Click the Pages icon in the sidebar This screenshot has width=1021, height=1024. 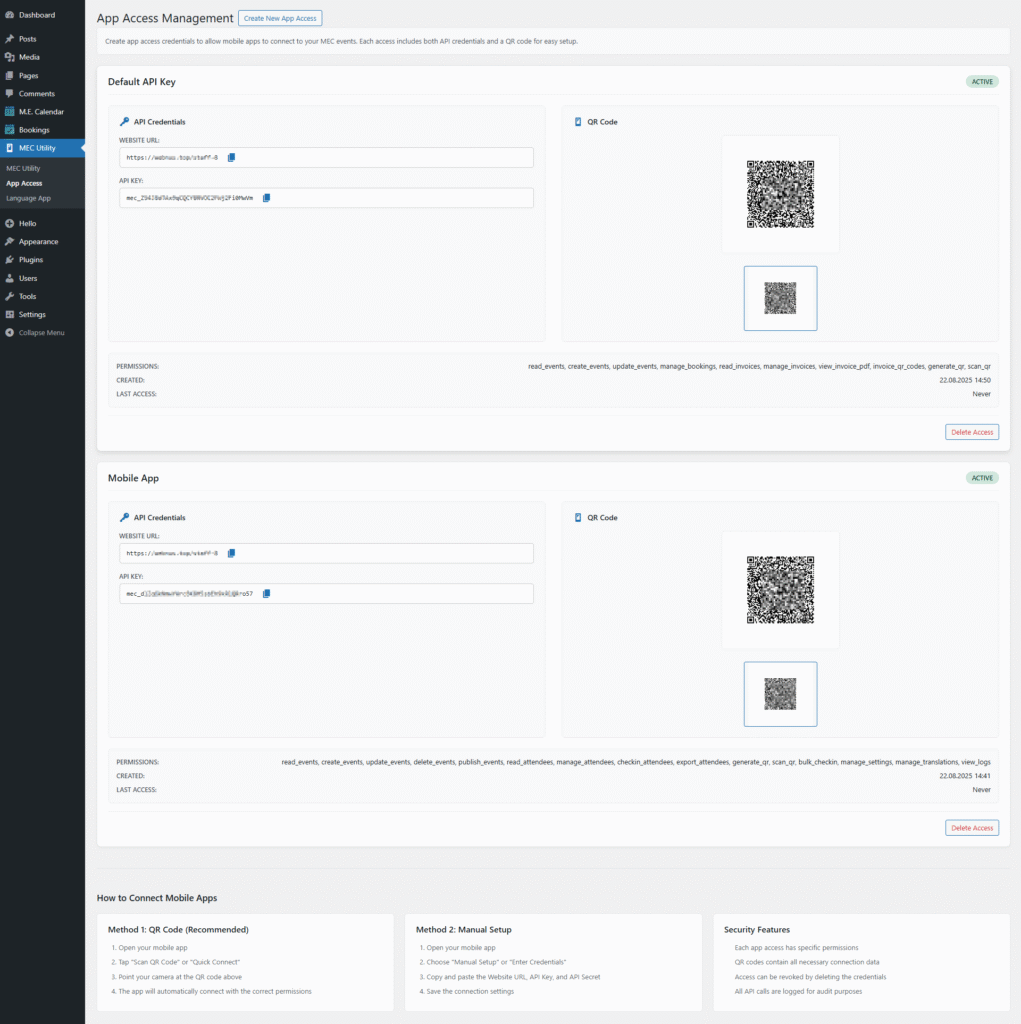[x=10, y=76]
